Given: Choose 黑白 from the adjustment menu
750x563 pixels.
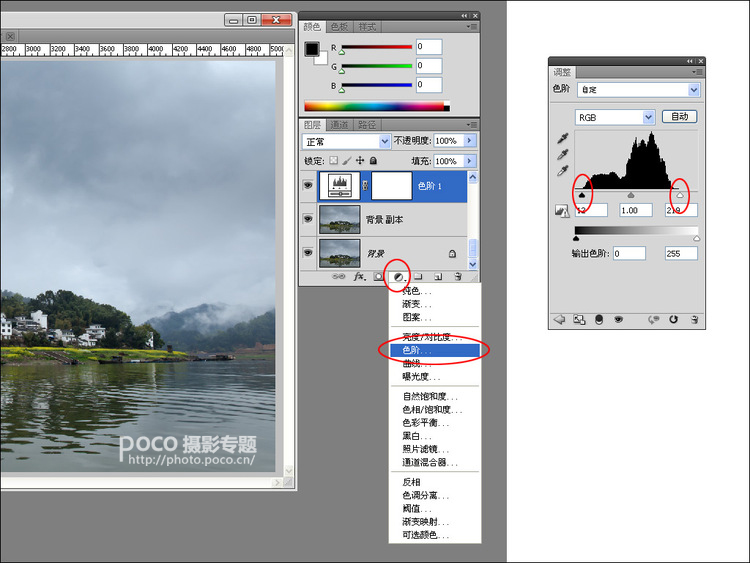Looking at the screenshot, I should 435,436.
